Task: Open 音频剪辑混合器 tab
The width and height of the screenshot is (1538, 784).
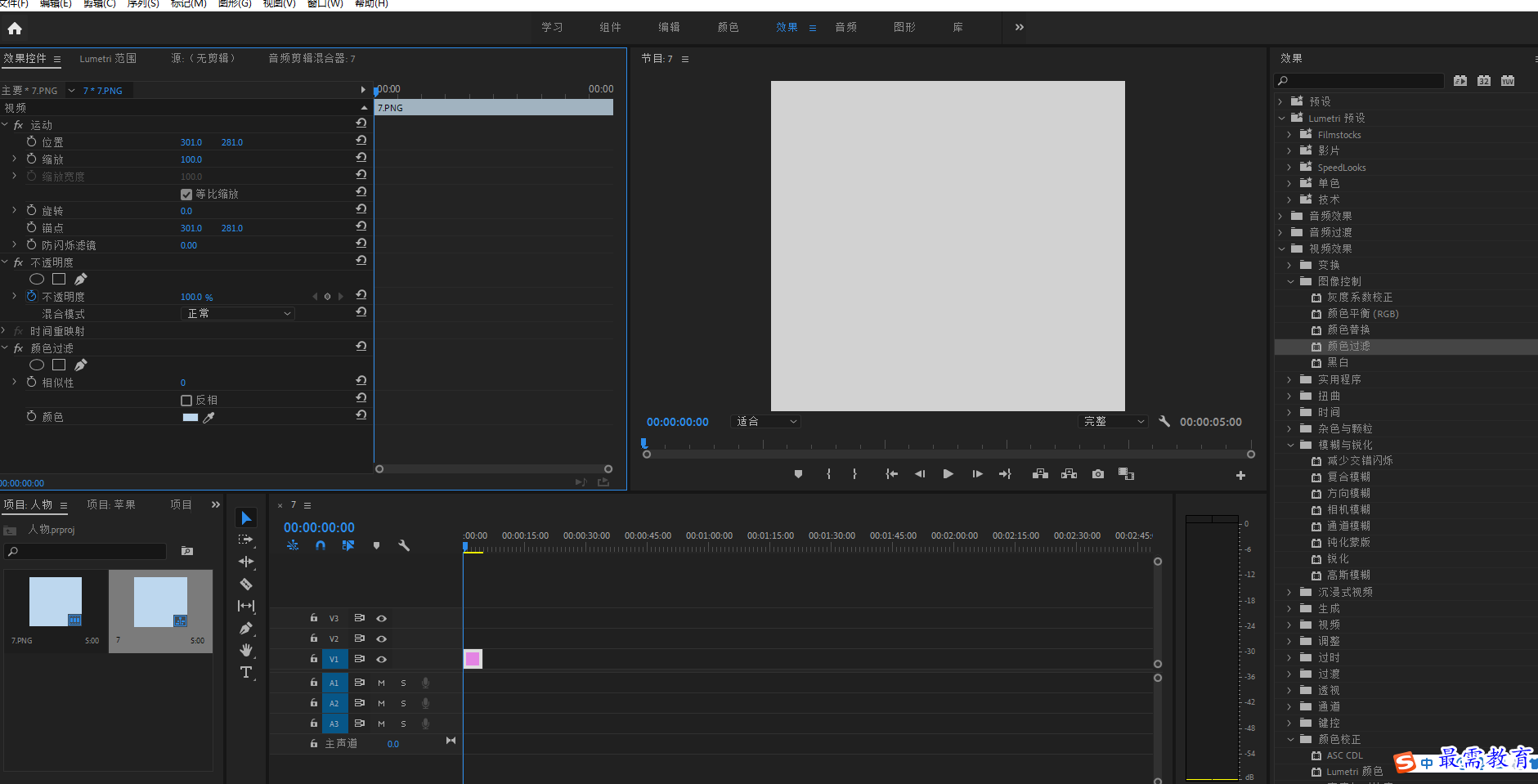Action: (x=312, y=59)
